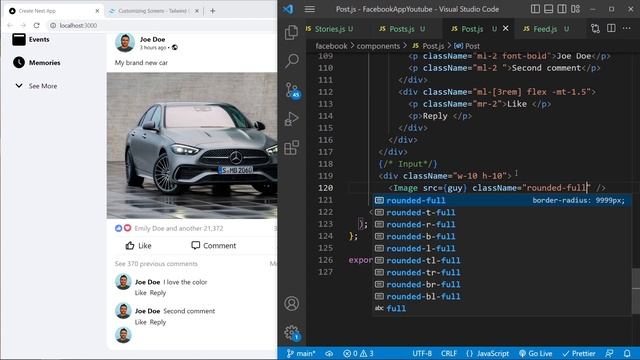Click the publish-to-cloud icon in the status bar

coord(329,353)
